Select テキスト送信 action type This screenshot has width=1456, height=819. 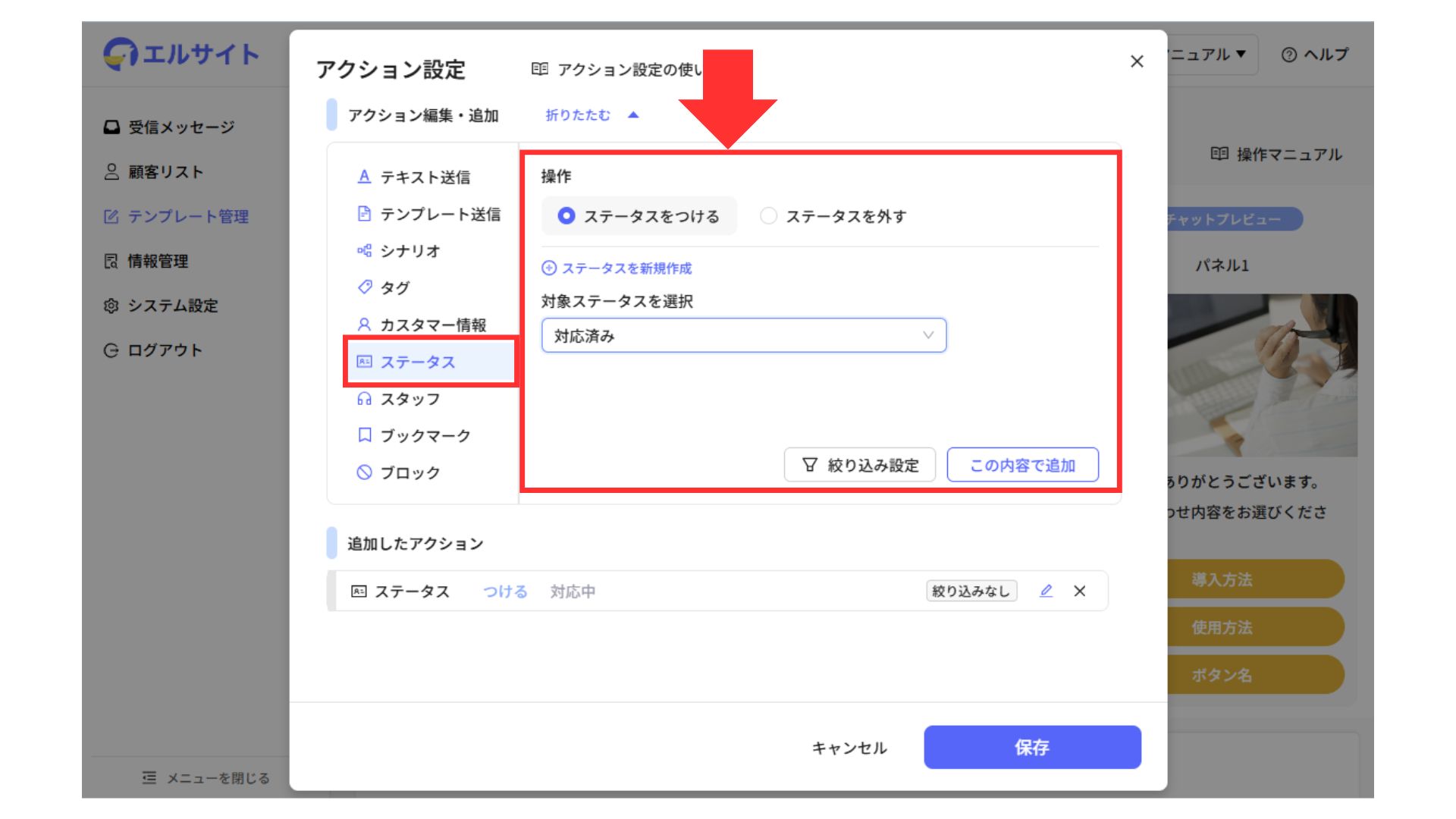coord(425,177)
